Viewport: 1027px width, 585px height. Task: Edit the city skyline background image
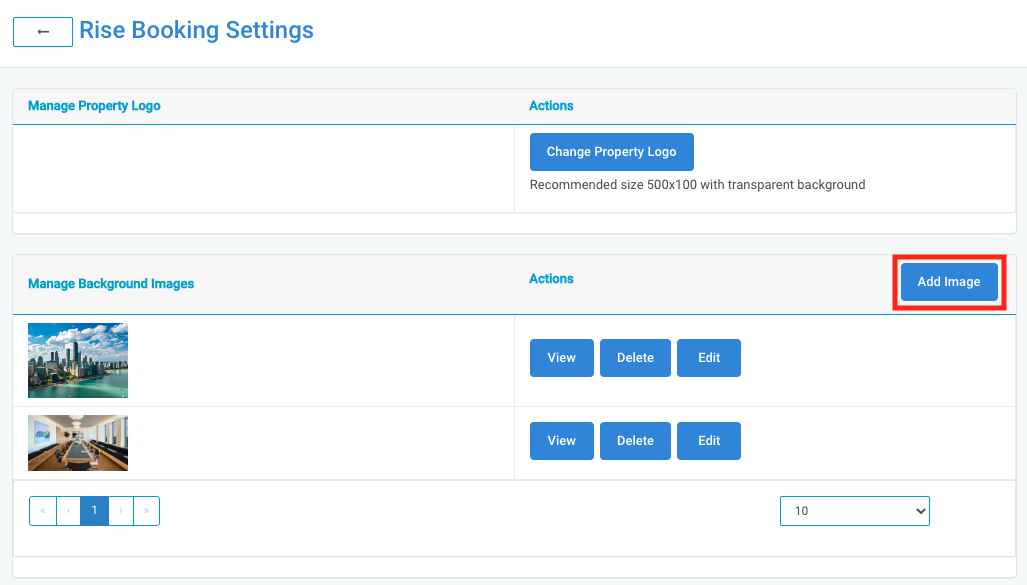tap(708, 358)
